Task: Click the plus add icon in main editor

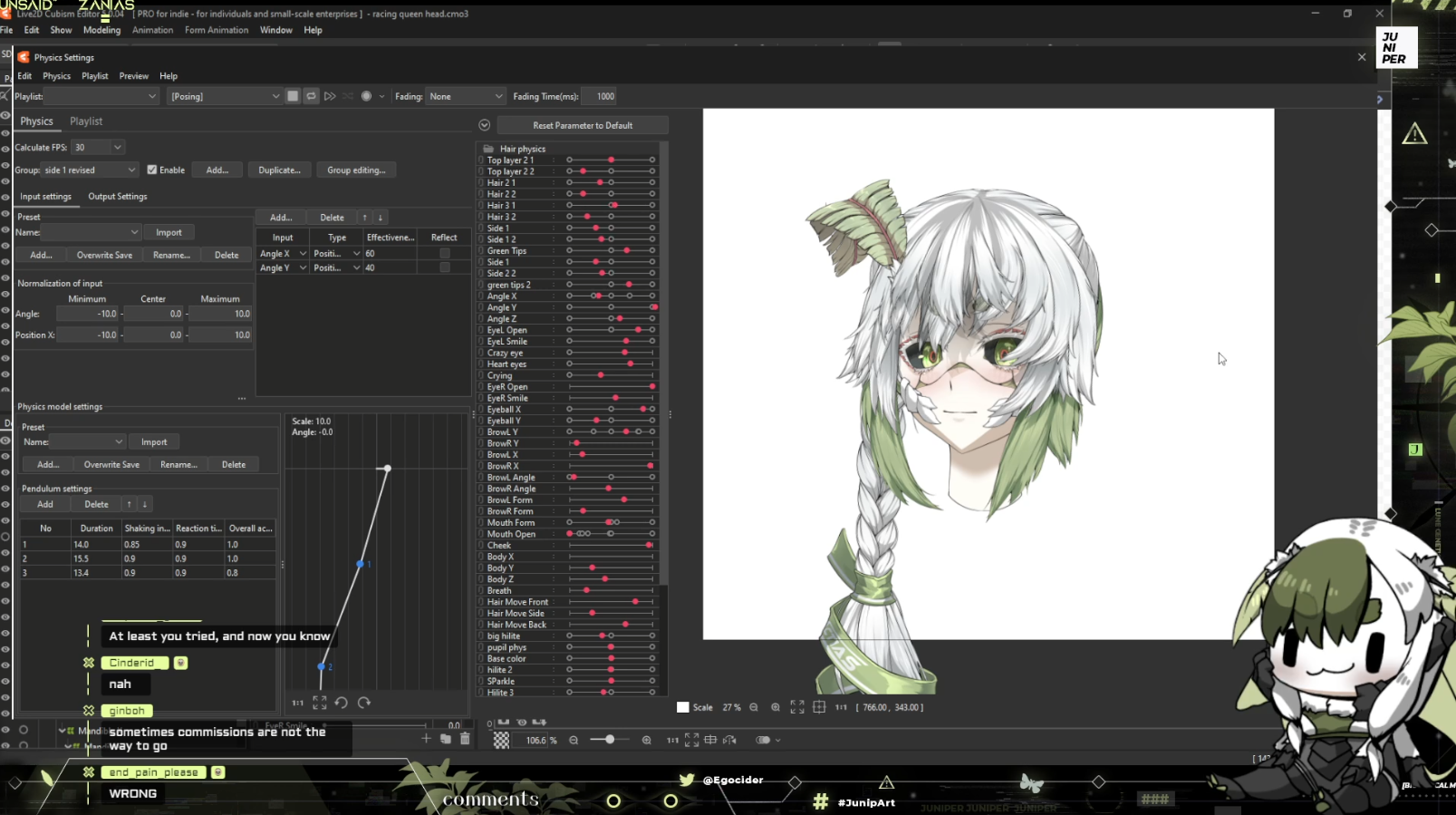Action: (x=426, y=739)
